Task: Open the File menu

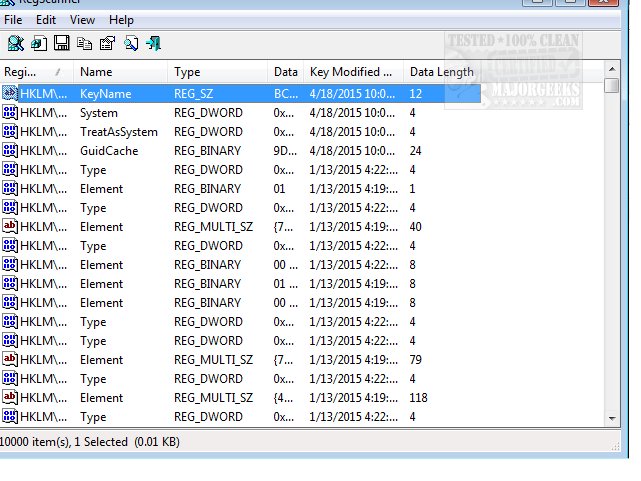Action: [x=13, y=20]
